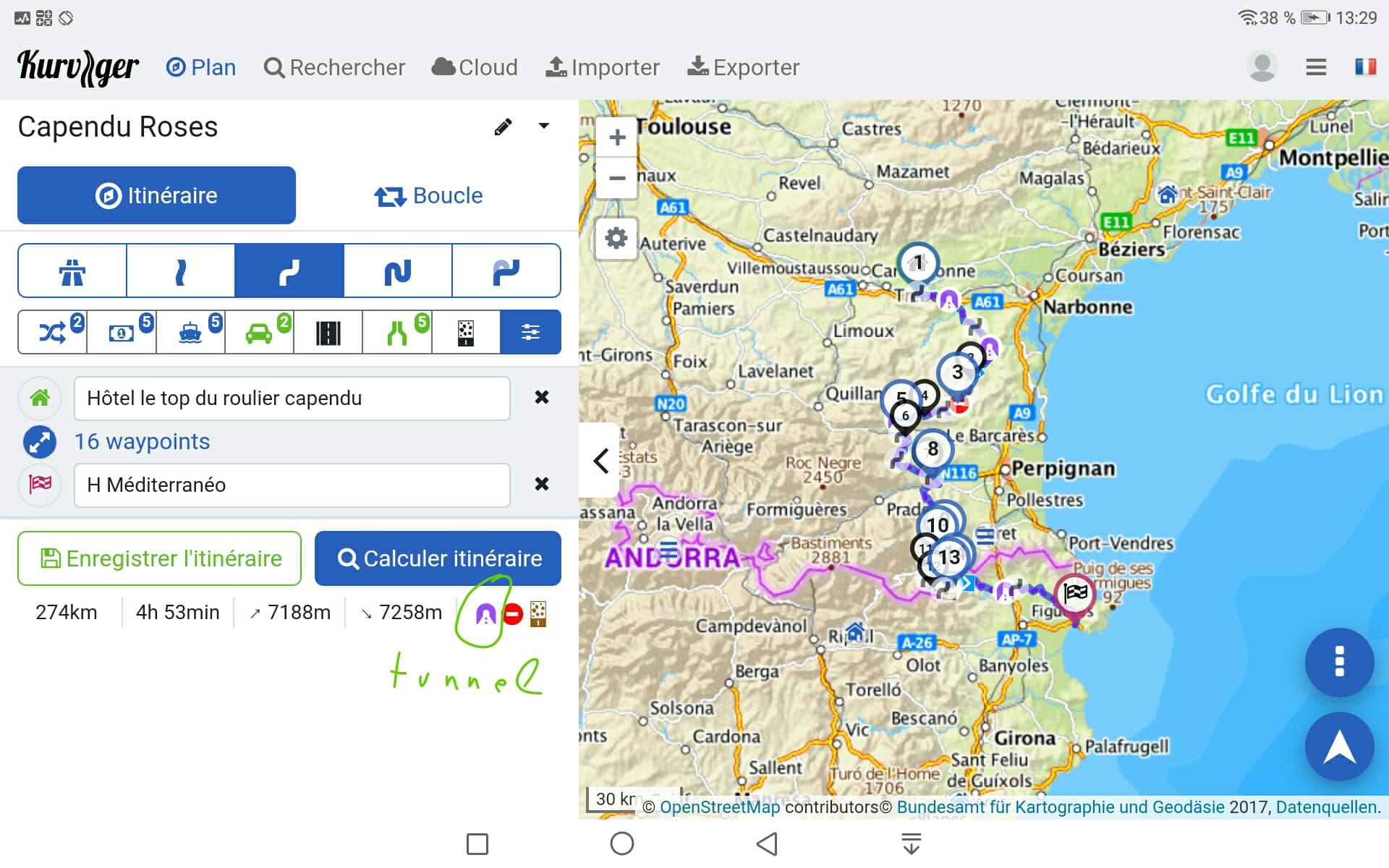Open route name dropdown arrow
The image size is (1389, 868).
(x=544, y=127)
